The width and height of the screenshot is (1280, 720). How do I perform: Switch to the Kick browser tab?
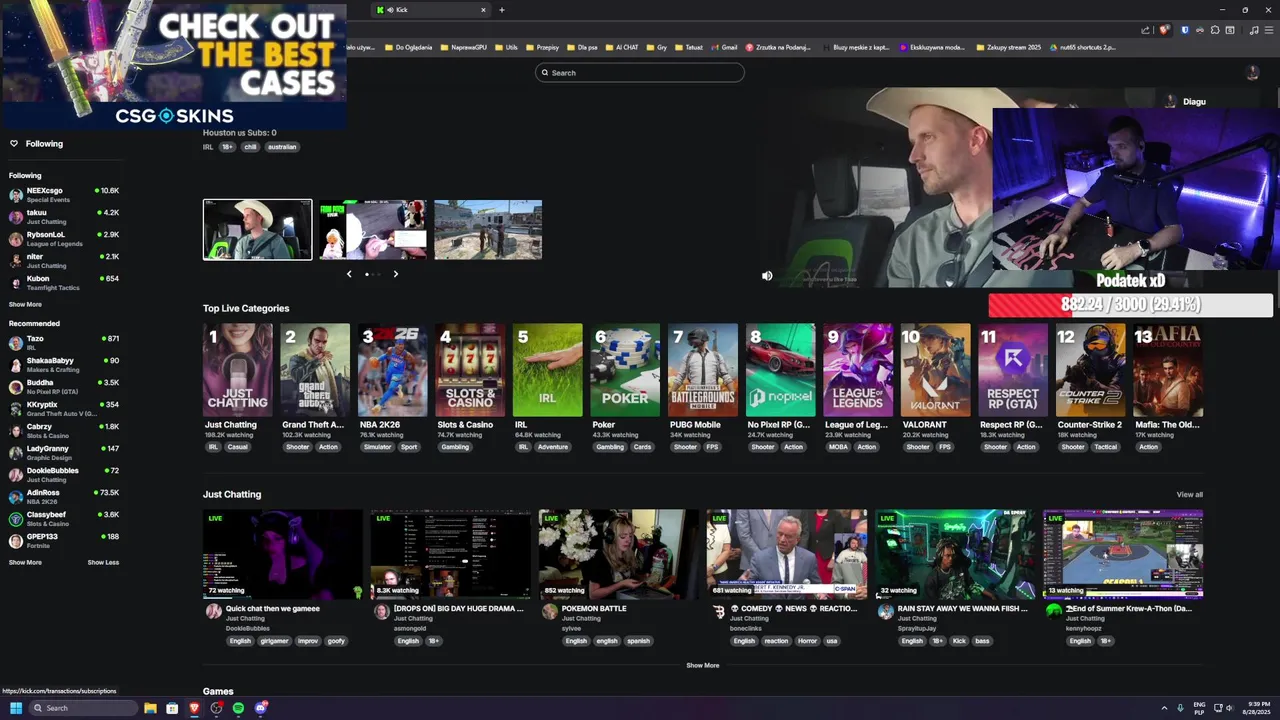pyautogui.click(x=430, y=10)
